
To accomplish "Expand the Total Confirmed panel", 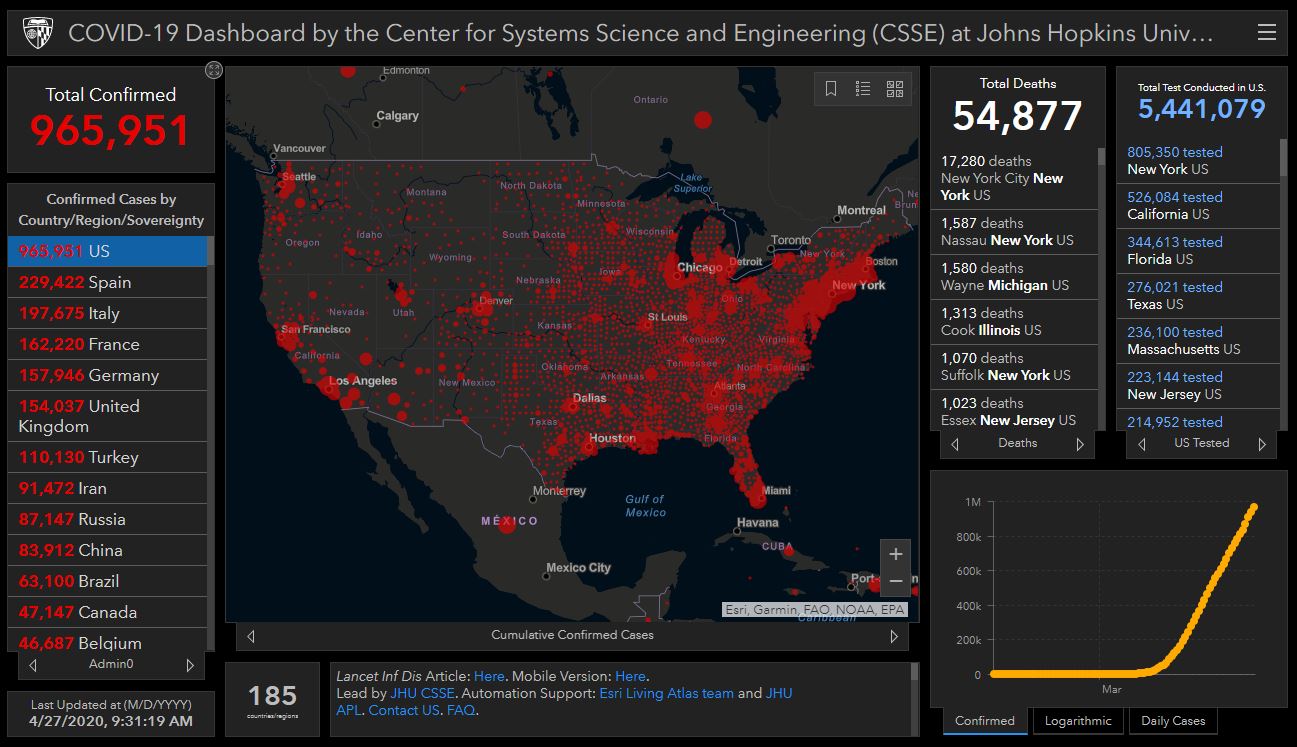I will tap(213, 69).
